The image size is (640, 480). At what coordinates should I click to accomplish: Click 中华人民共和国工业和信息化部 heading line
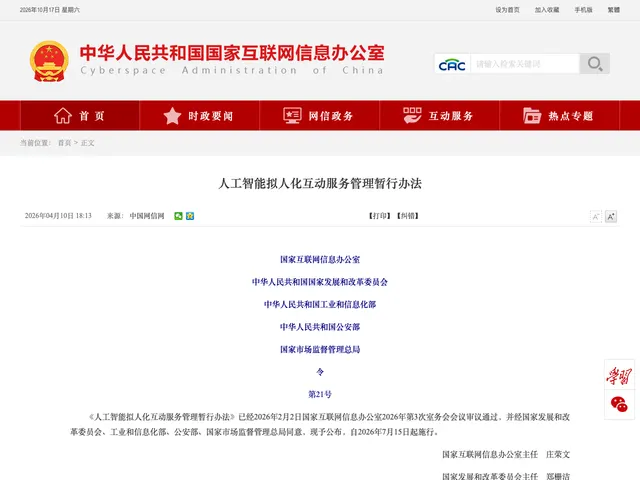320,304
